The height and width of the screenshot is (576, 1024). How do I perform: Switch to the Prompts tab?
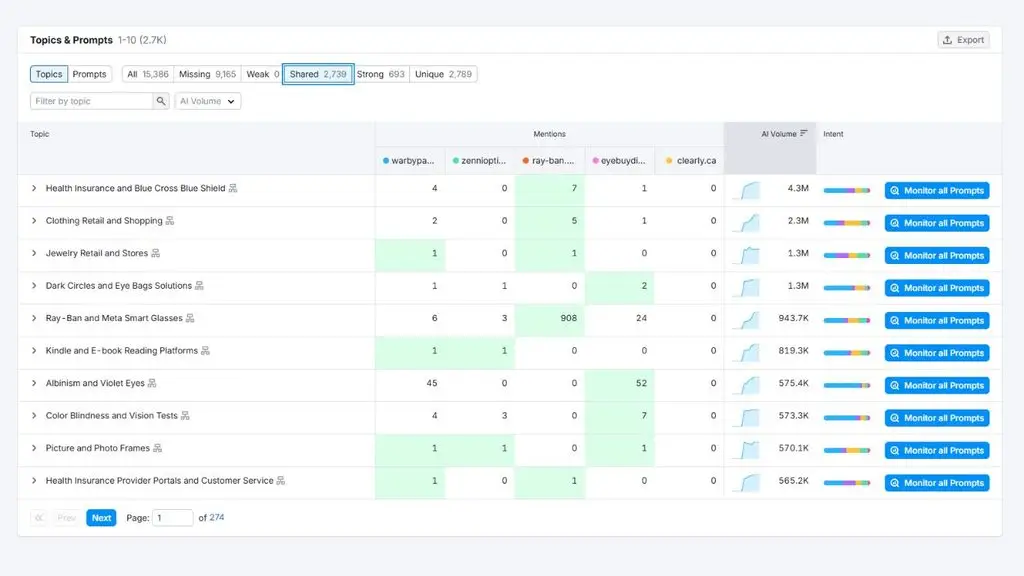click(x=89, y=74)
